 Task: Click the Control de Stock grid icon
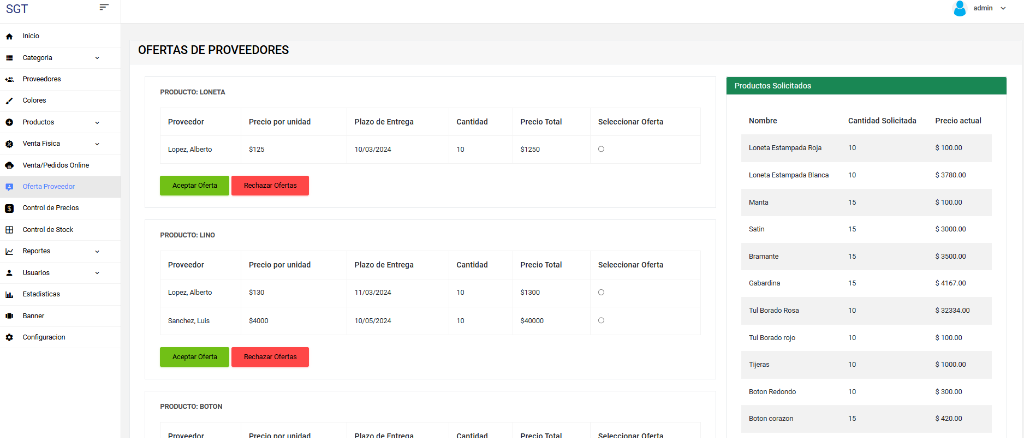pos(9,230)
